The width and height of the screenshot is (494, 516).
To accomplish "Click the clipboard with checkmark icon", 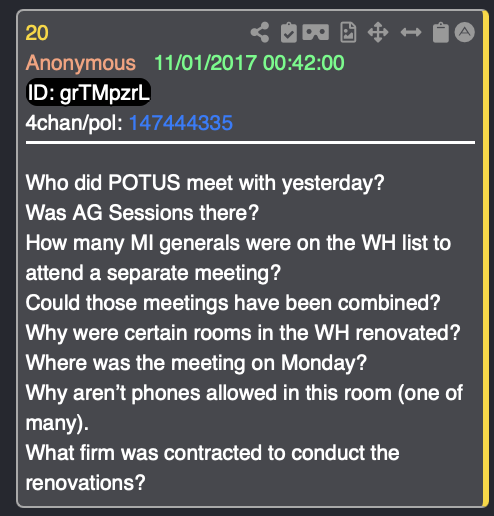I will tap(289, 32).
